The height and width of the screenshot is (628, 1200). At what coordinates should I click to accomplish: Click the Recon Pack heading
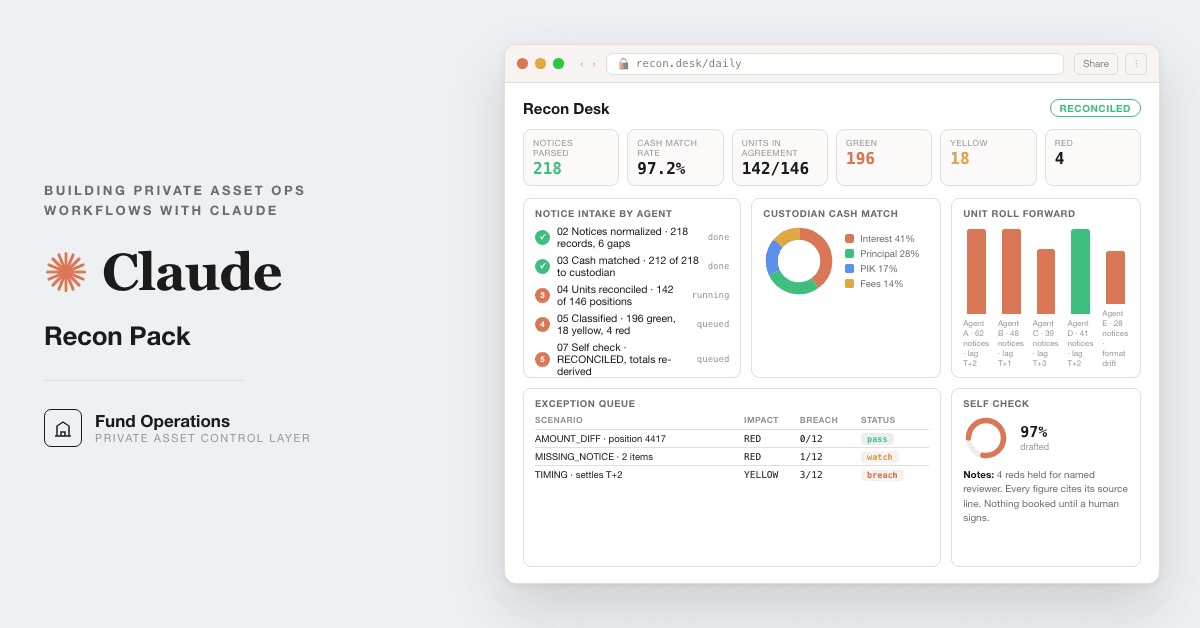pyautogui.click(x=117, y=336)
